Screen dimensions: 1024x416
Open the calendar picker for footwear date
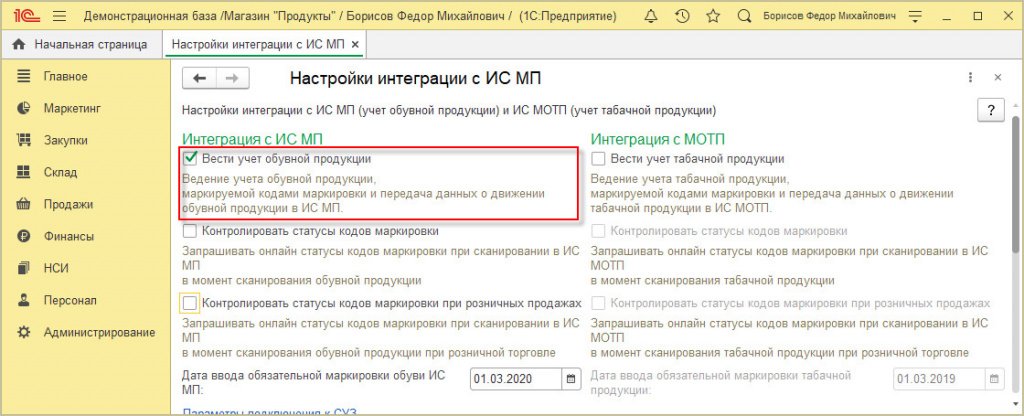pos(571,379)
